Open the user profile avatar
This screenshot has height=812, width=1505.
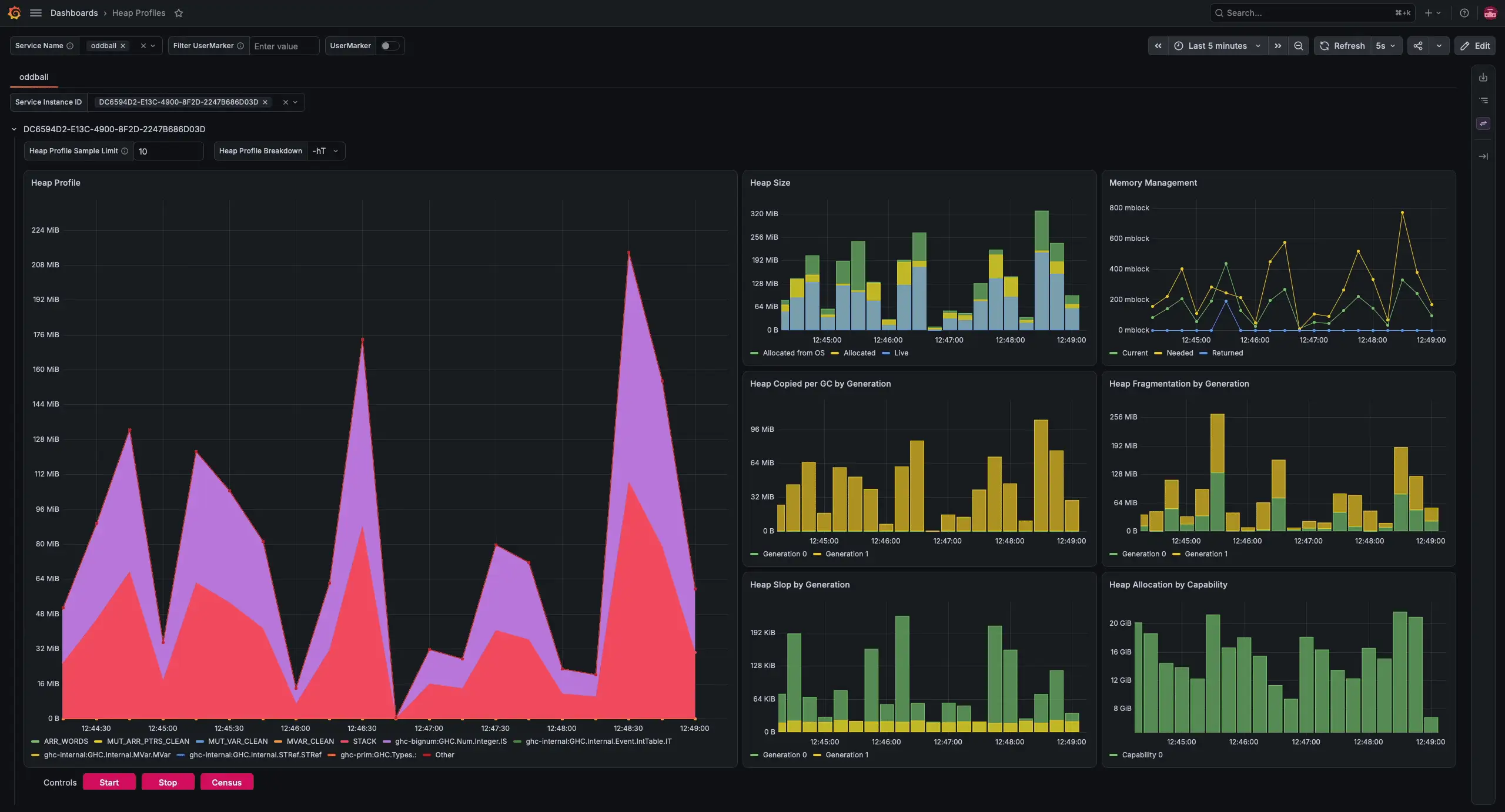pos(1490,13)
